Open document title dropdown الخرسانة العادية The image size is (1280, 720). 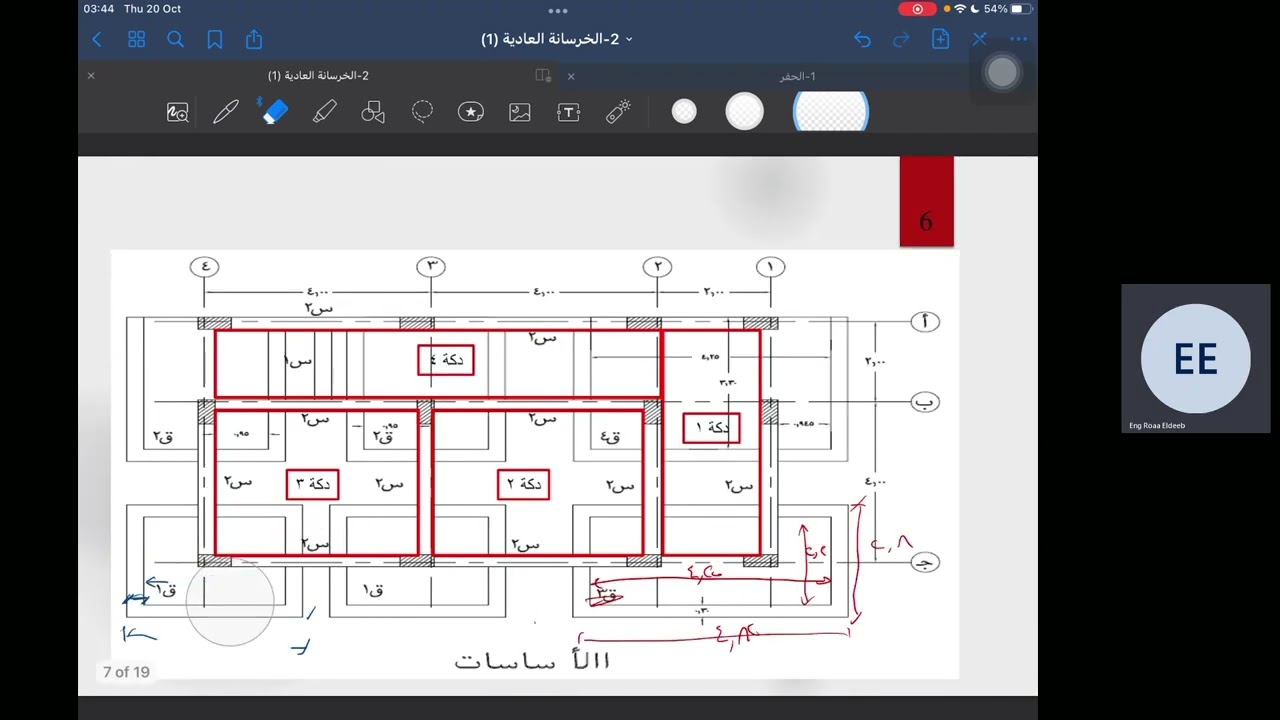(x=557, y=39)
